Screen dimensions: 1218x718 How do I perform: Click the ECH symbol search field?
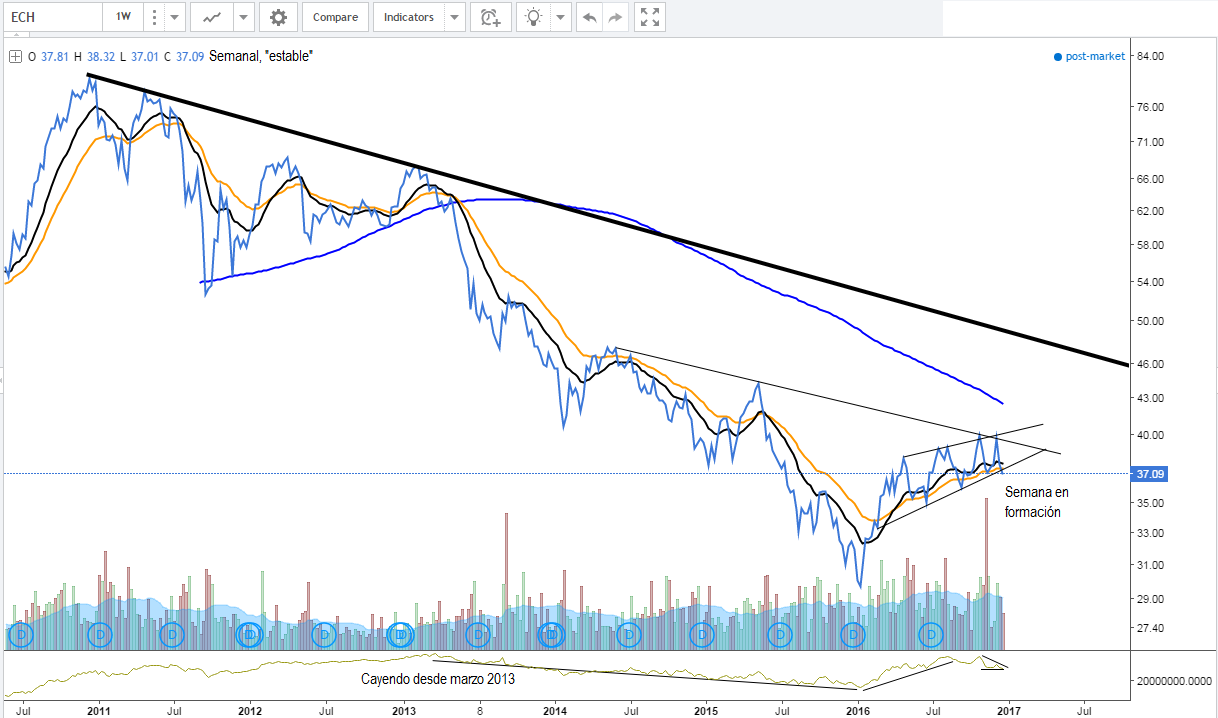52,17
